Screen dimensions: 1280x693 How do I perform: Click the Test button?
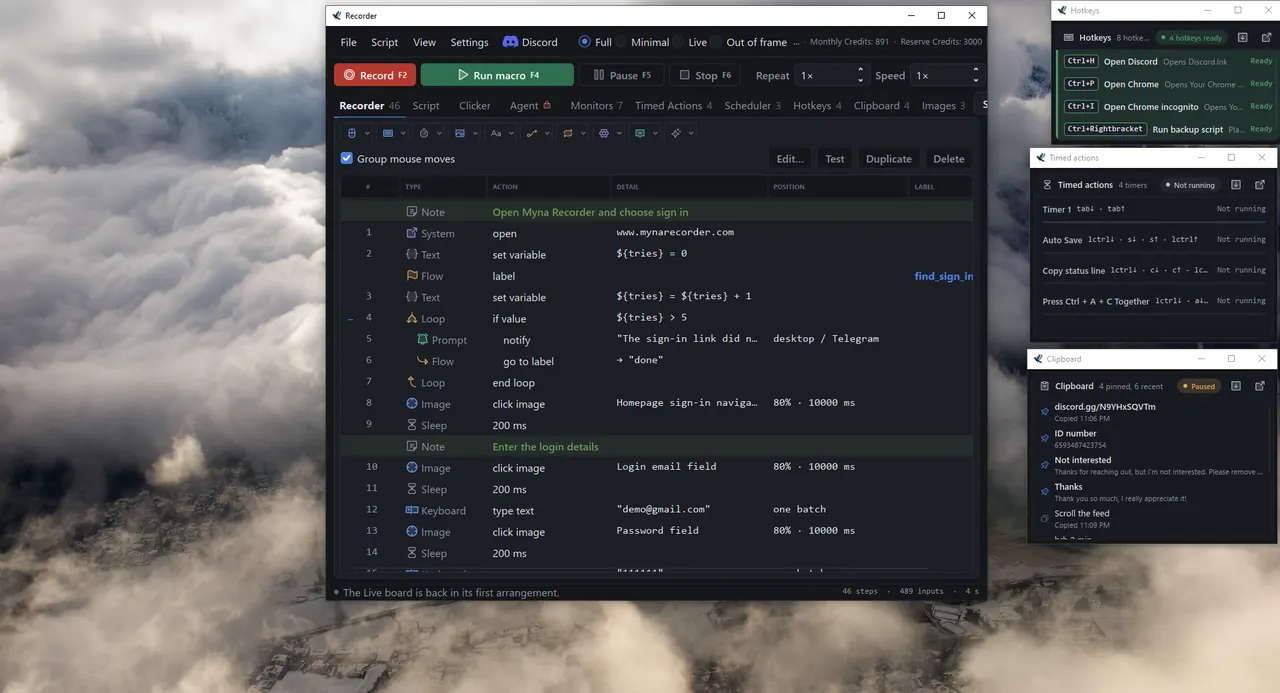[x=835, y=158]
